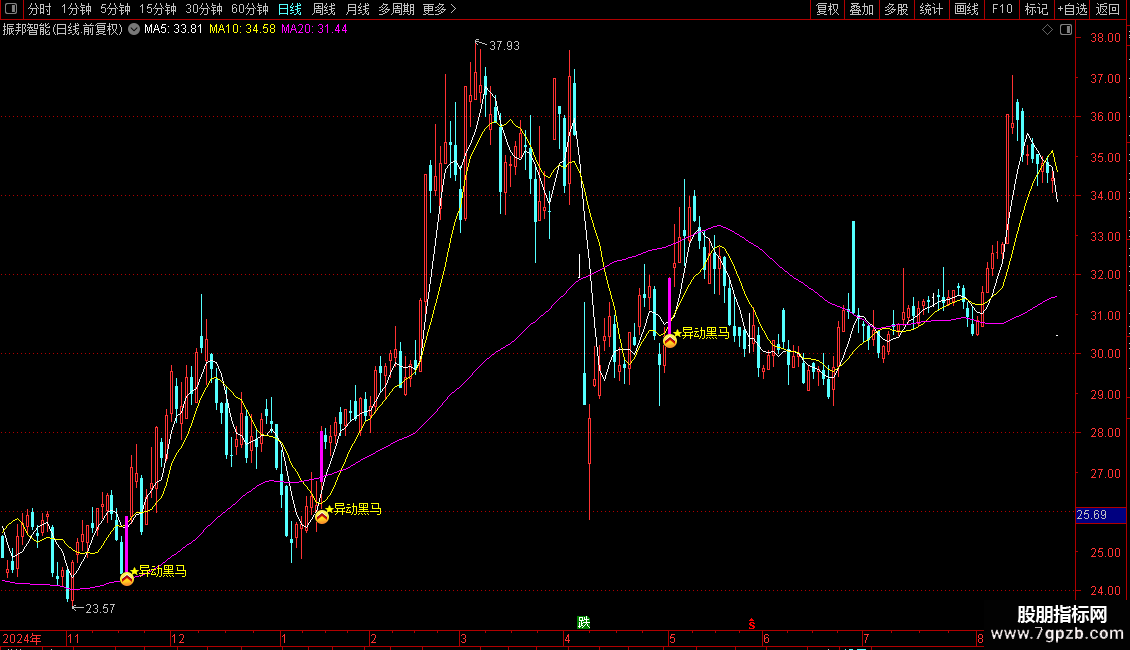Image resolution: width=1130 pixels, height=650 pixels.
Task: Click the MA10: 34.58 indicator label
Action: coord(242,29)
